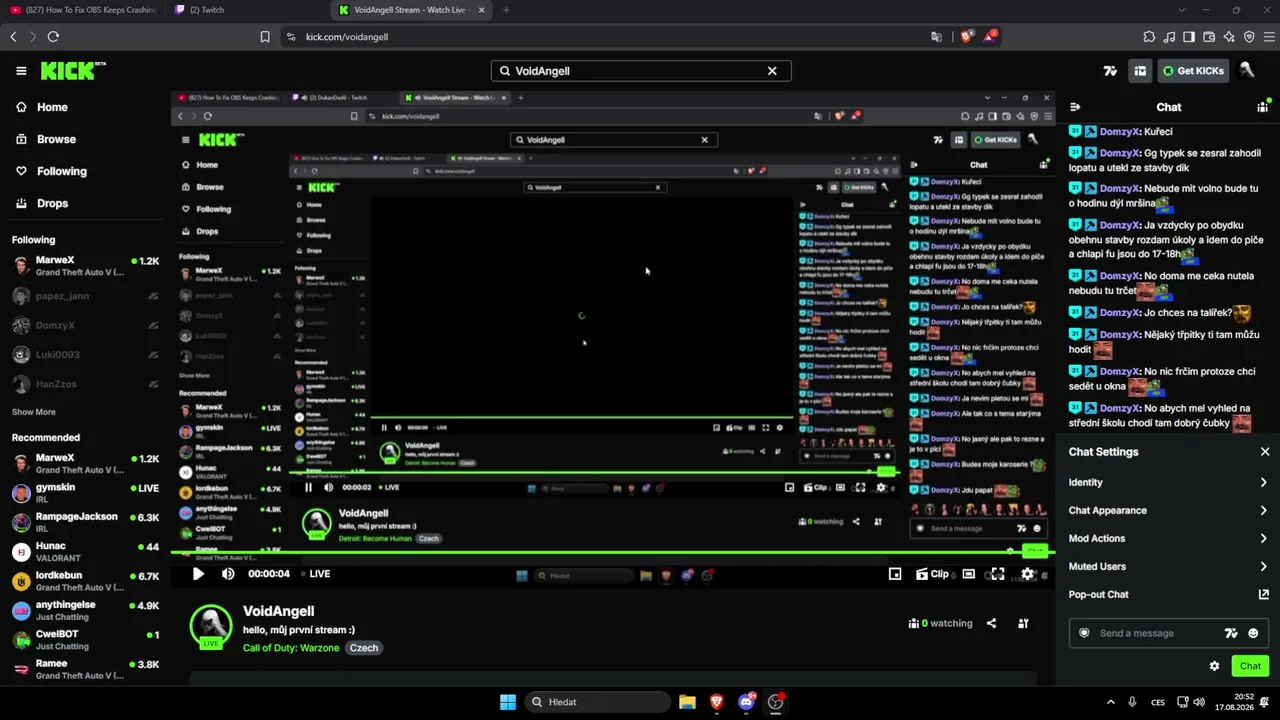
Task: Open the emoji picker in the chat box
Action: (1253, 633)
